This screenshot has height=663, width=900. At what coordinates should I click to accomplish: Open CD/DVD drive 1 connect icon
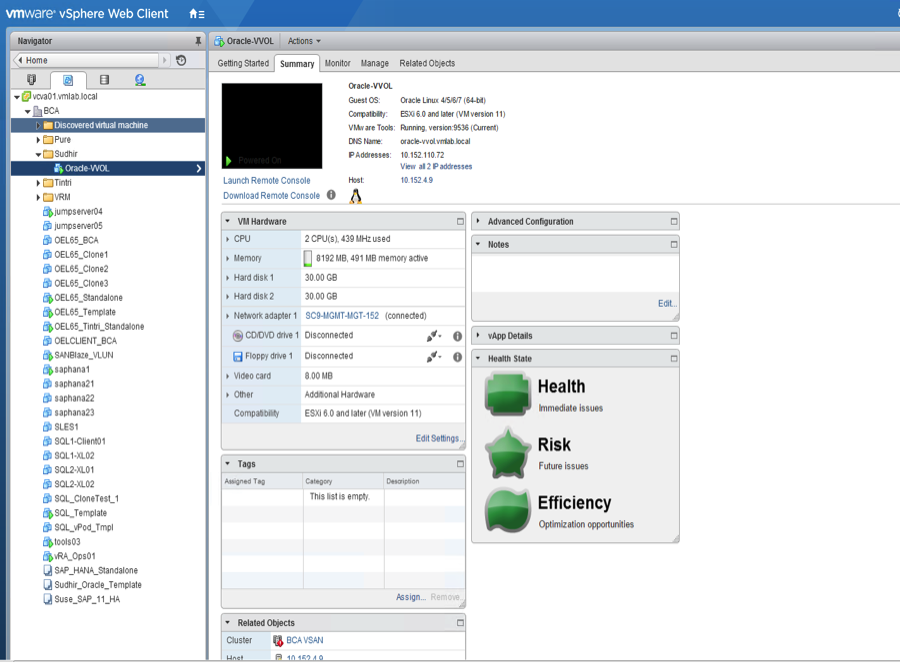[433, 336]
